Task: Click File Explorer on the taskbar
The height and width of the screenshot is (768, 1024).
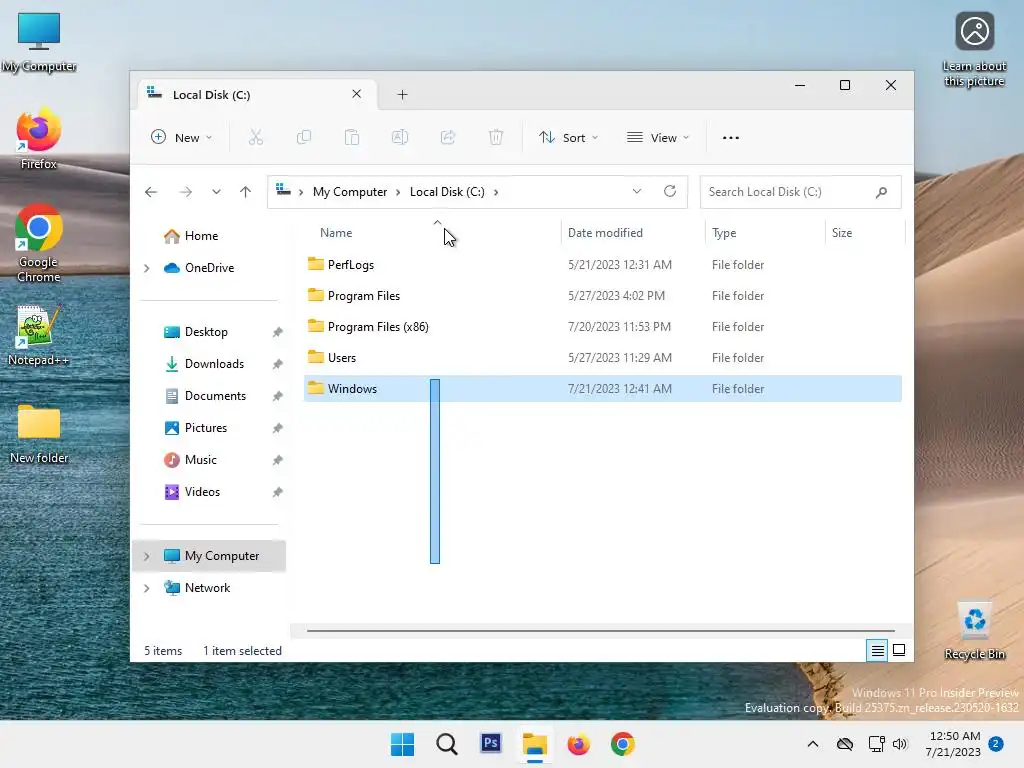Action: pyautogui.click(x=535, y=744)
